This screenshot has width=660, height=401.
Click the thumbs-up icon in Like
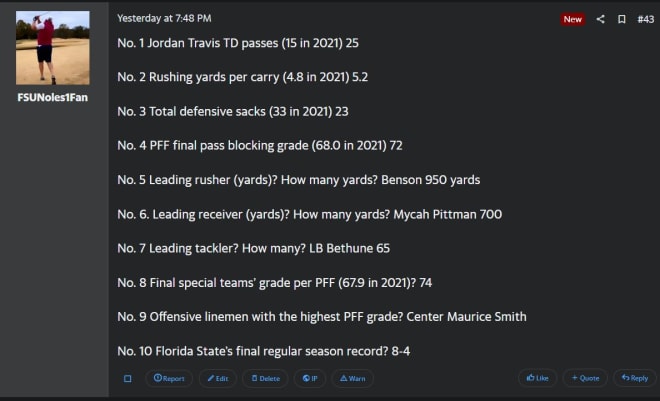point(530,377)
